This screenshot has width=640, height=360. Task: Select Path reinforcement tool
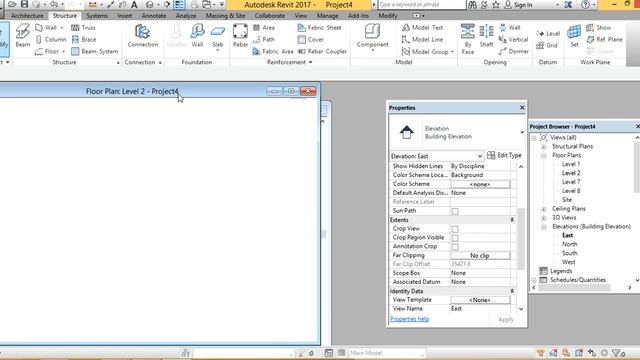(x=264, y=39)
